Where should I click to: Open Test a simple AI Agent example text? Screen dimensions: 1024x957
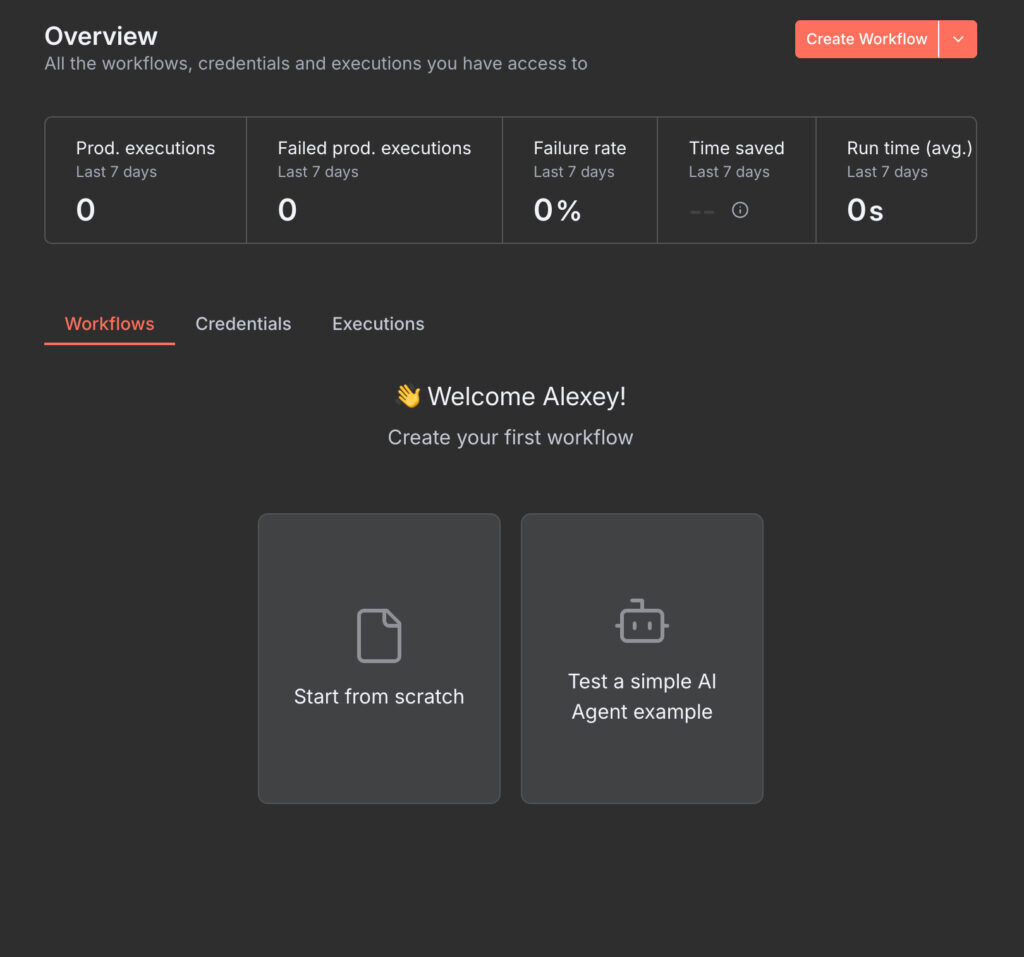coord(642,697)
